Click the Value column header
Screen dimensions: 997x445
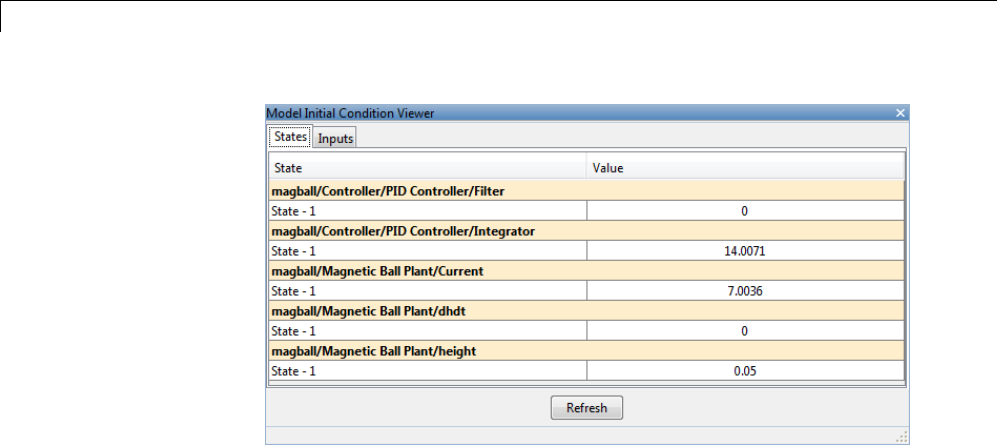745,169
